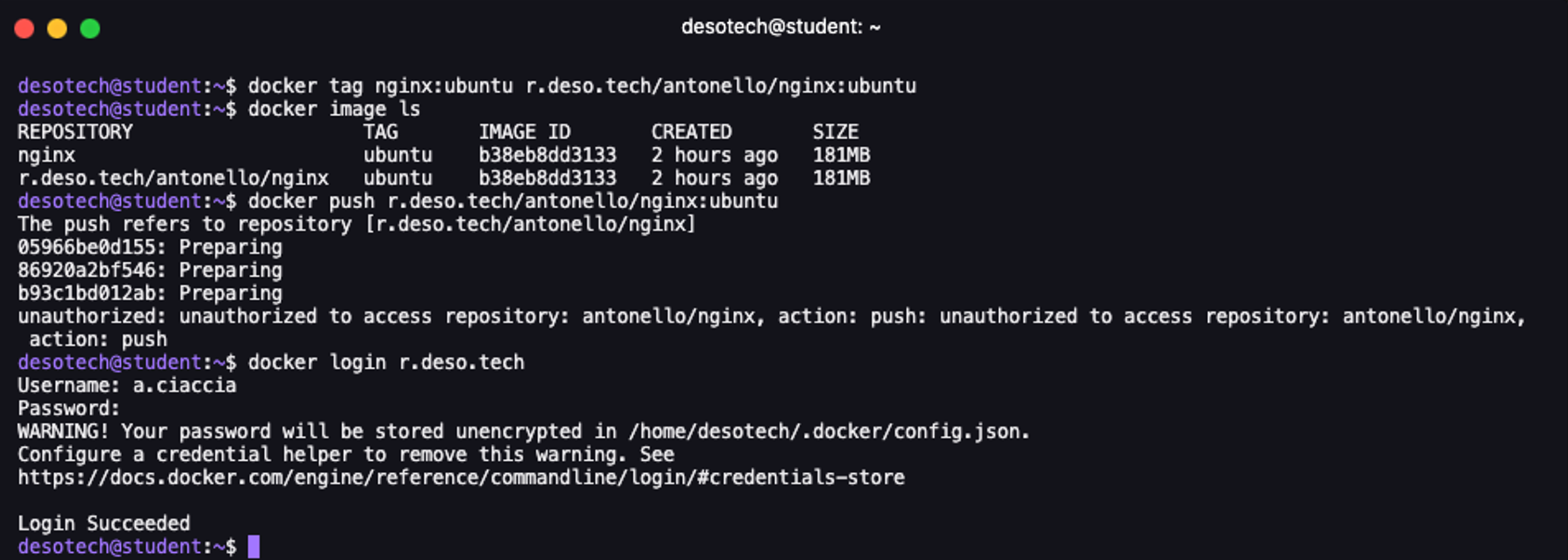The width and height of the screenshot is (1568, 560).
Task: Click the IMAGE ID column header
Action: point(524,132)
